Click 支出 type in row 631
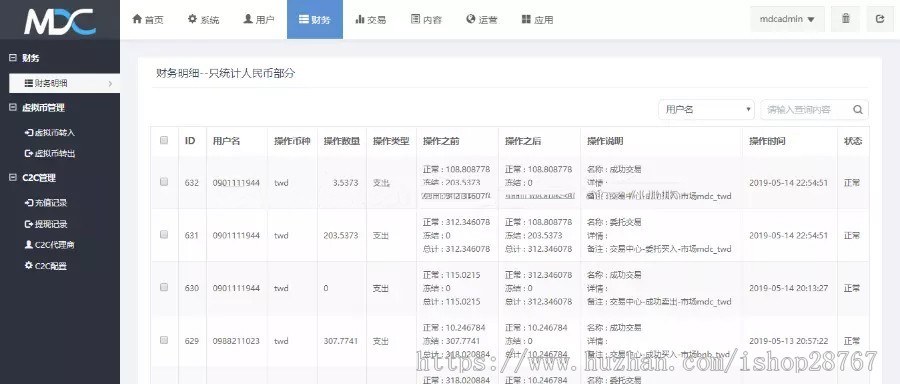 click(x=381, y=235)
